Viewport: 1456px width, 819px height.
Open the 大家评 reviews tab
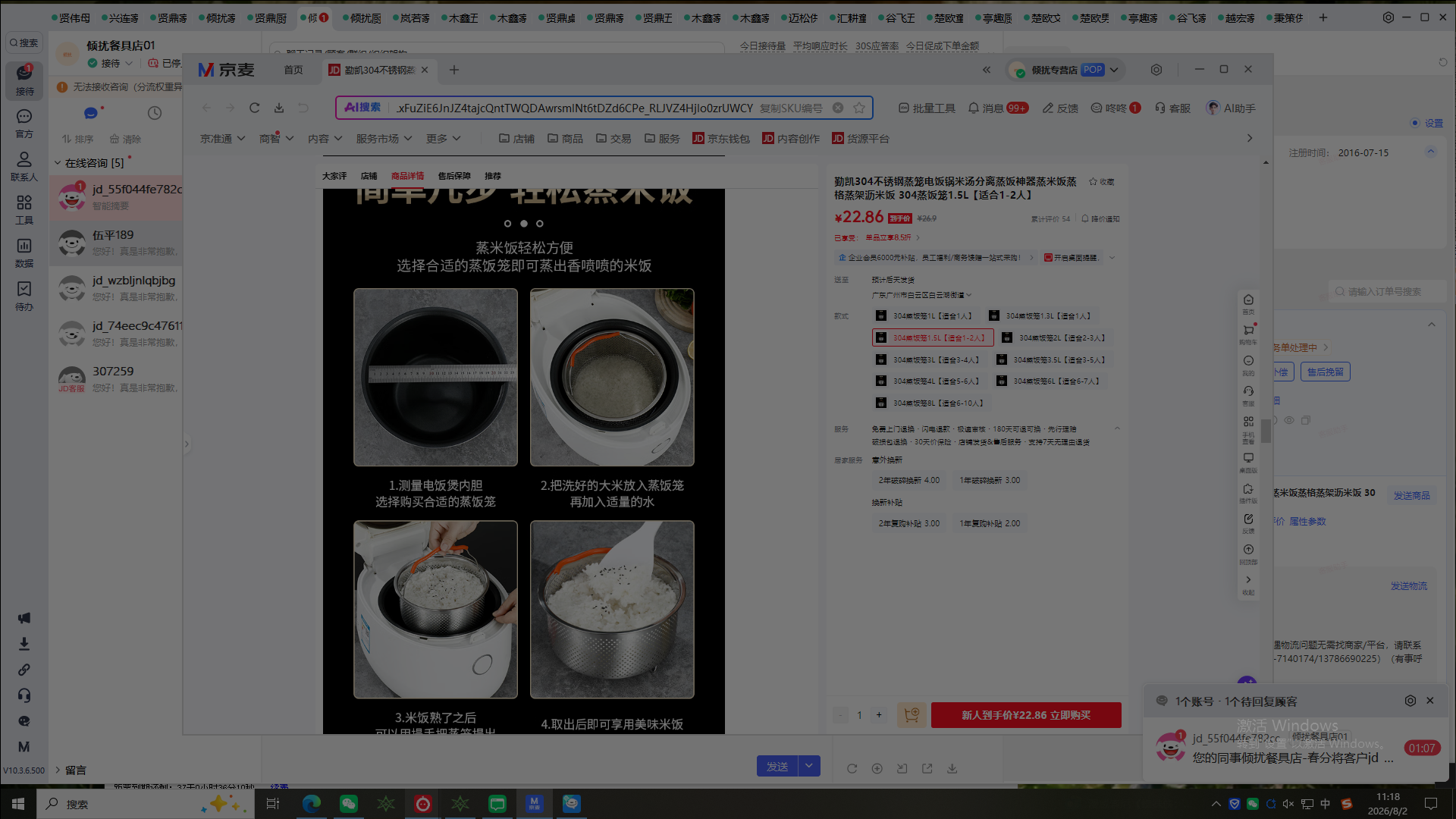[334, 176]
